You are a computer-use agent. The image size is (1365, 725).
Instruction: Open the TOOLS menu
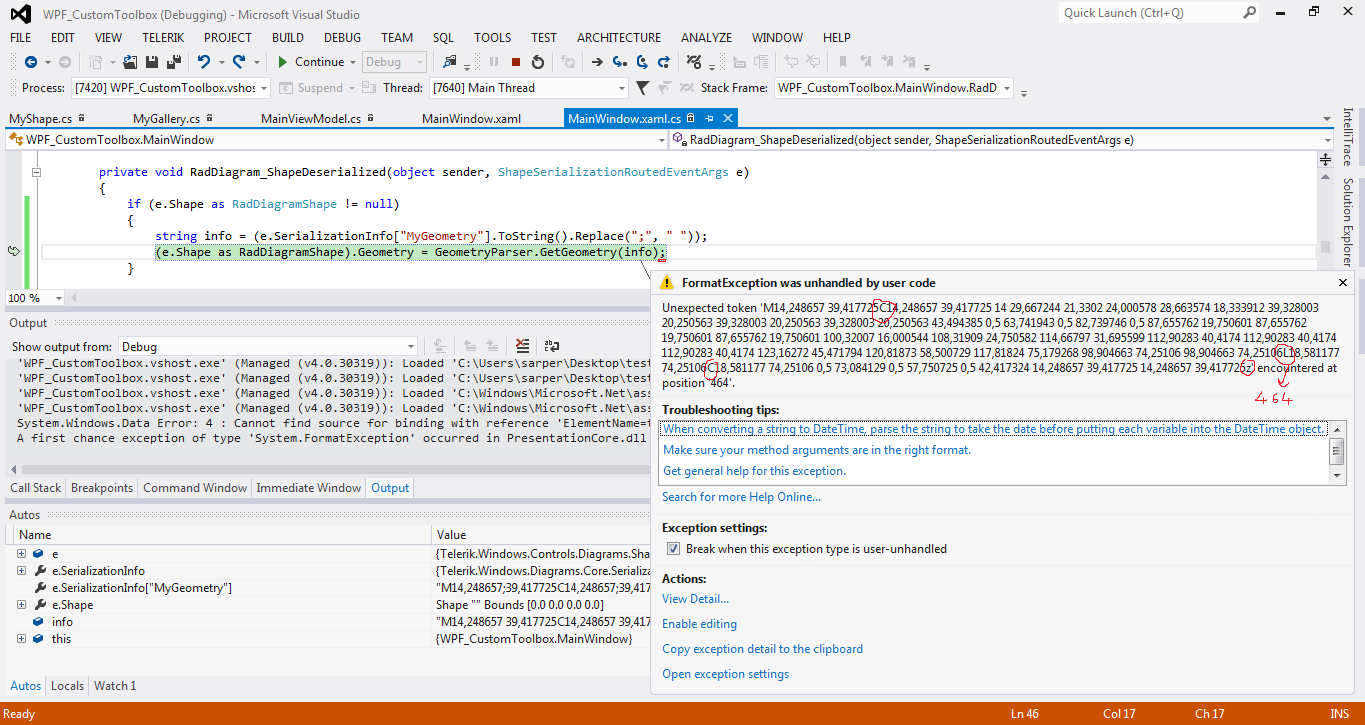492,38
